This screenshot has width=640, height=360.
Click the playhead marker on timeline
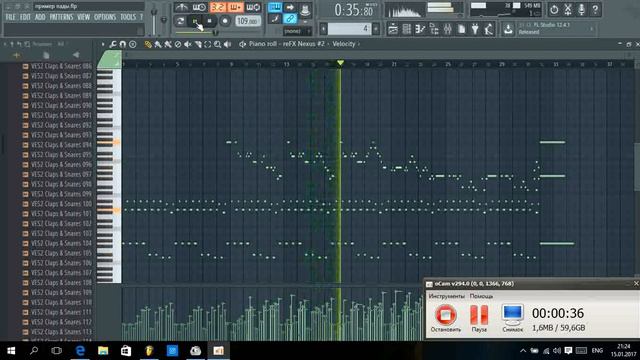tap(340, 63)
